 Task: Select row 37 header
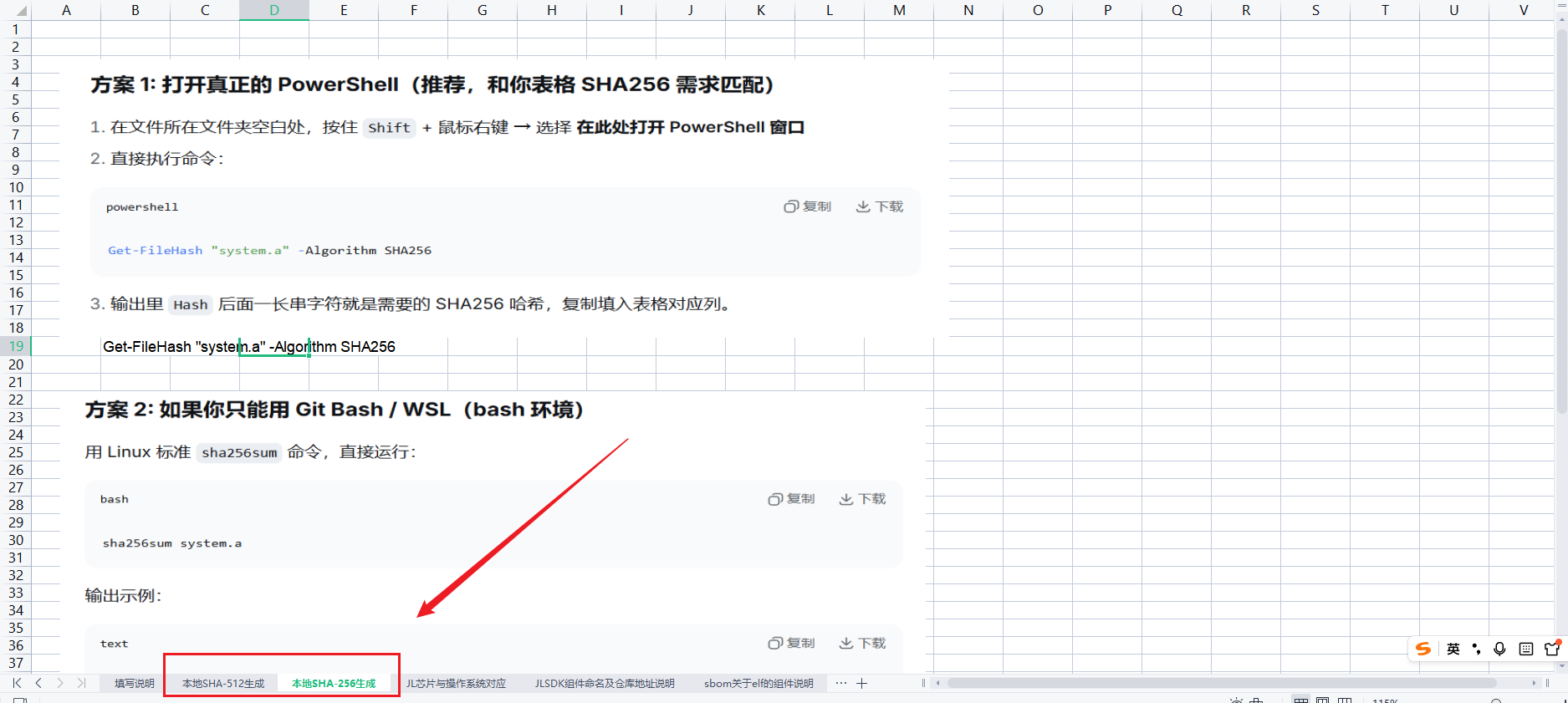16,663
